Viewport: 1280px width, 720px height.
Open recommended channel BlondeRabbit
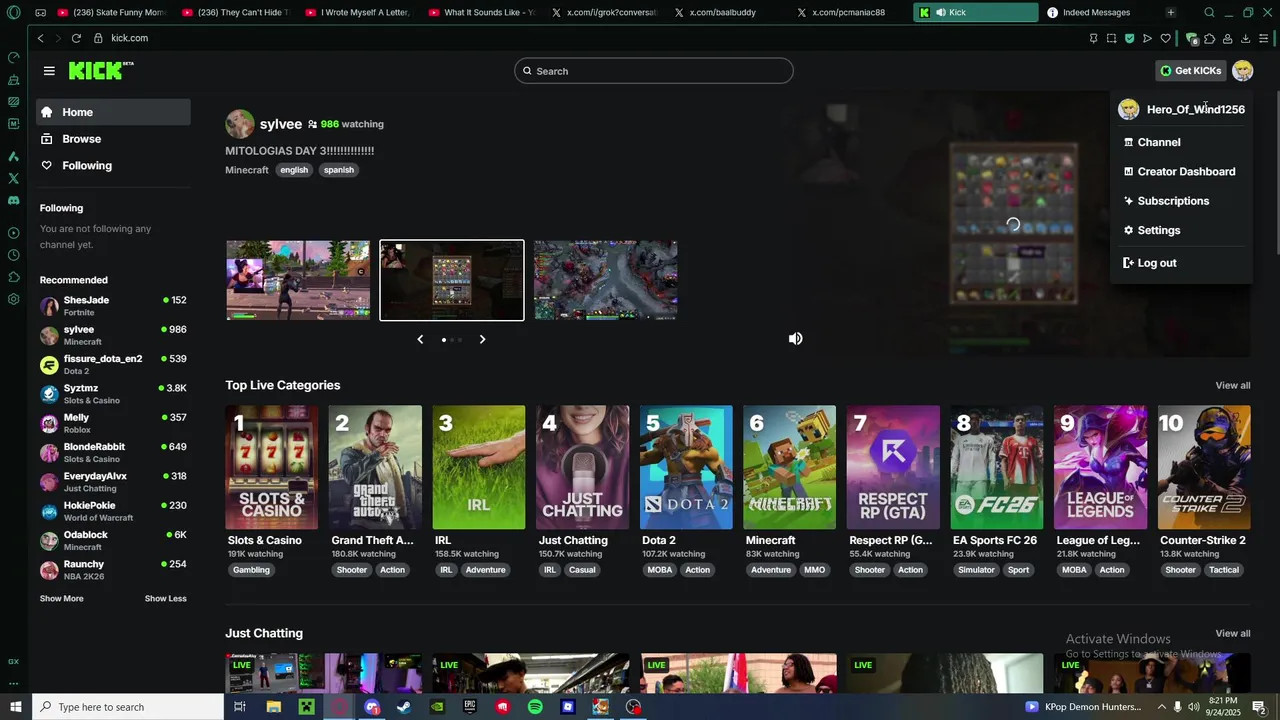(113, 453)
